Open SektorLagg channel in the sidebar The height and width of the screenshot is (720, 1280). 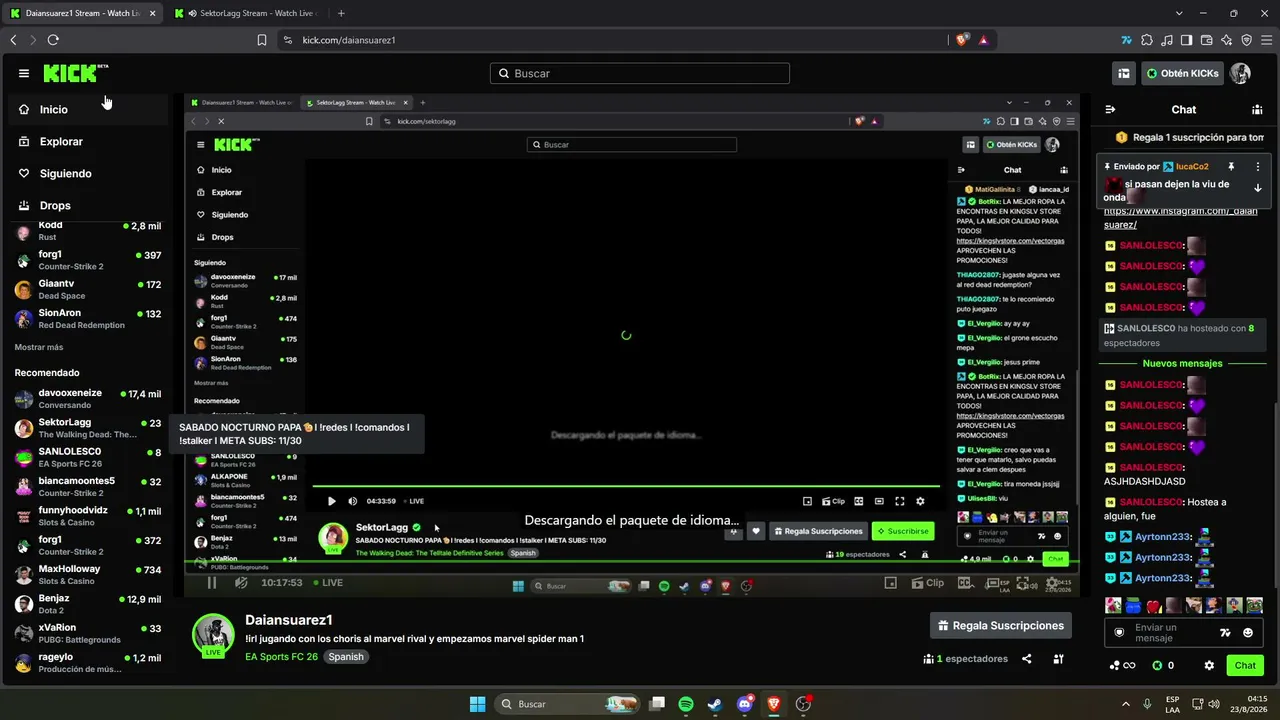(x=87, y=428)
